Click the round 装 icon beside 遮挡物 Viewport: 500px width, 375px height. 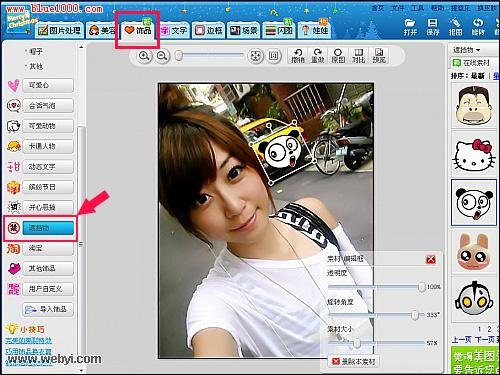pyautogui.click(x=14, y=228)
